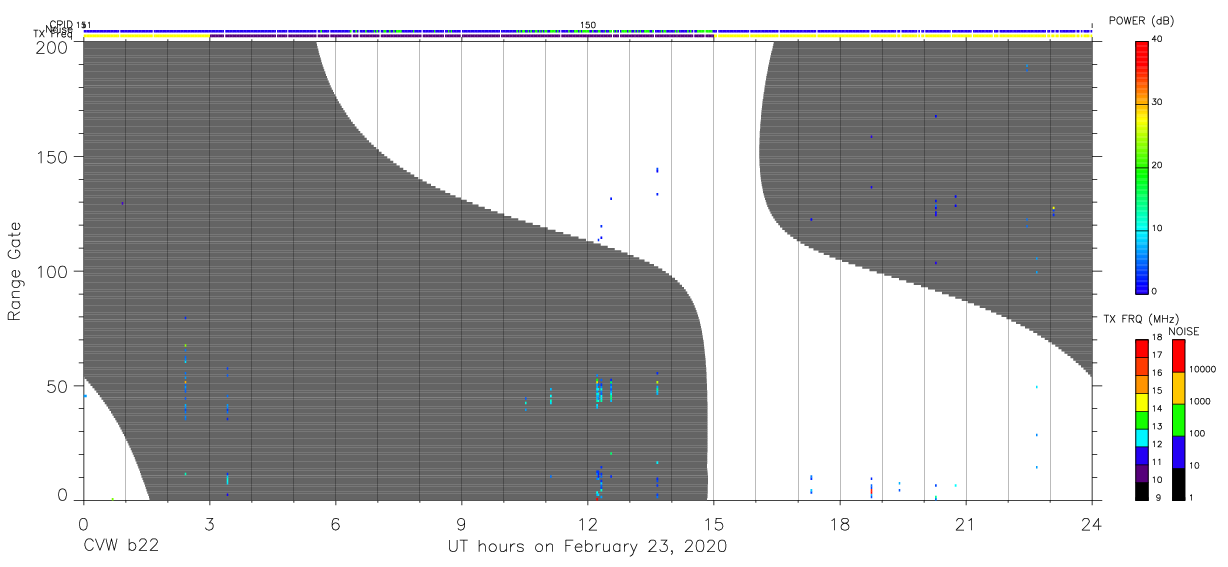Click the red top of the power color bar
This screenshot has height=567, width=1228.
(x=1141, y=50)
